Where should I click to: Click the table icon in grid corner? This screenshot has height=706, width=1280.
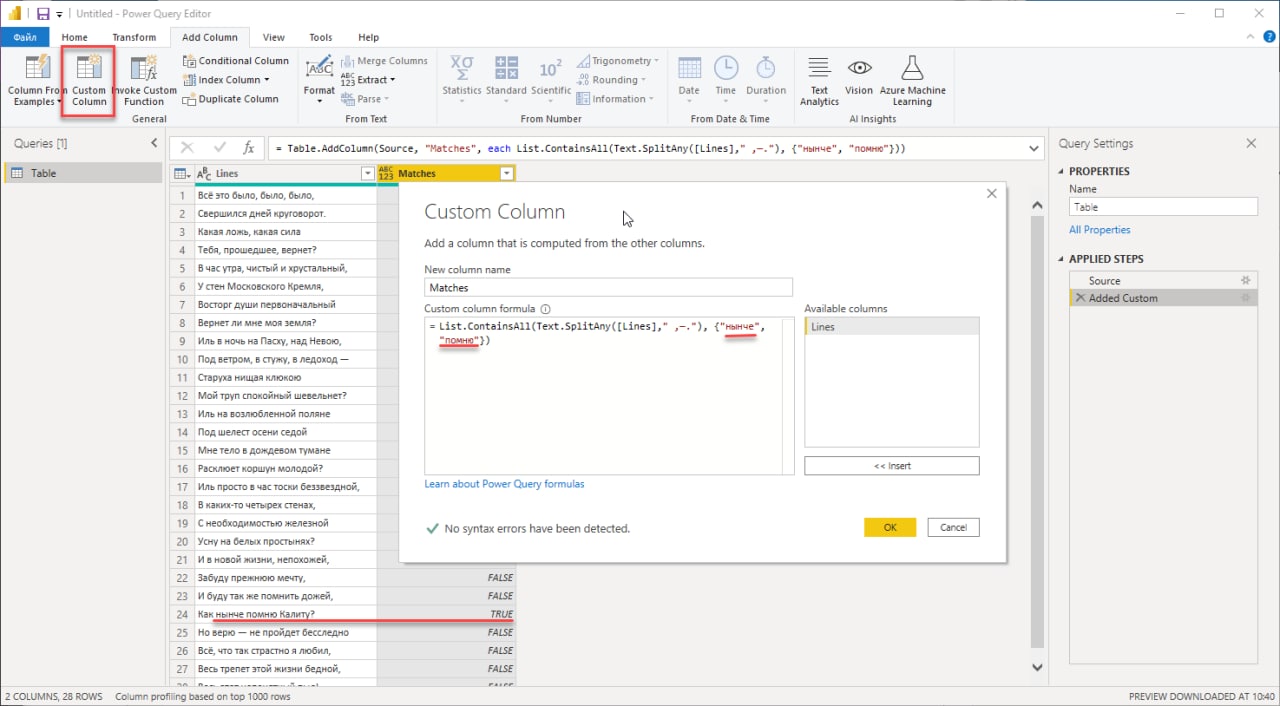click(180, 174)
